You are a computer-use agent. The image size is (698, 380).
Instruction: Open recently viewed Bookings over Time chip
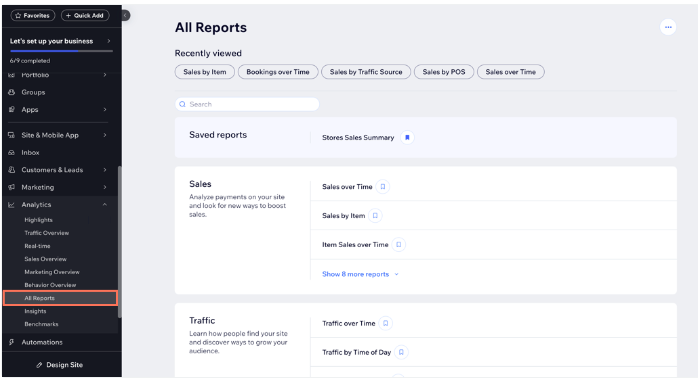coord(278,72)
